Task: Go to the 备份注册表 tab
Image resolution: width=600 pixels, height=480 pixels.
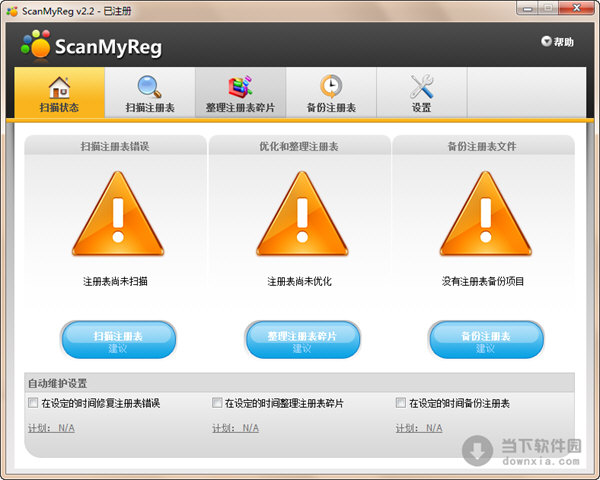Action: [331, 93]
